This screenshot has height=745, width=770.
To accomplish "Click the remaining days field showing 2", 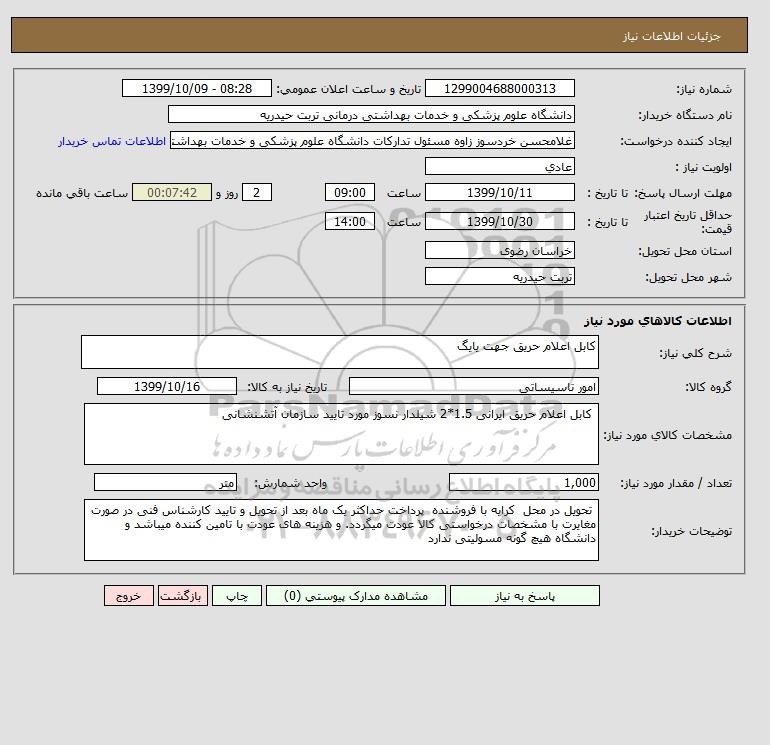I will 257,193.
